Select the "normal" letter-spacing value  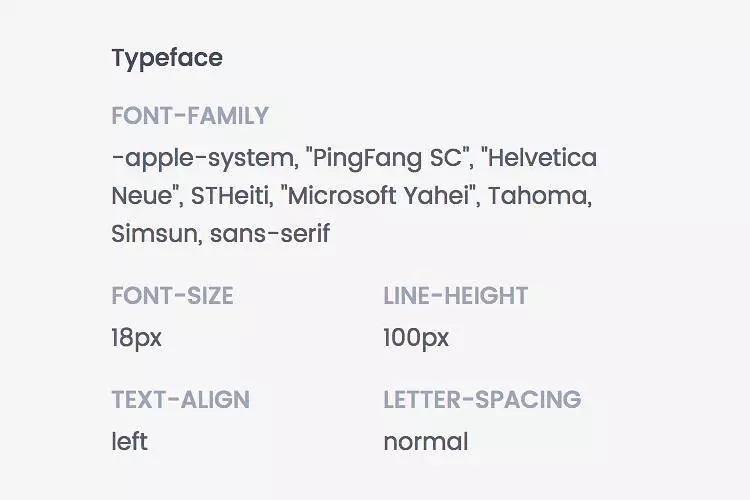click(425, 441)
